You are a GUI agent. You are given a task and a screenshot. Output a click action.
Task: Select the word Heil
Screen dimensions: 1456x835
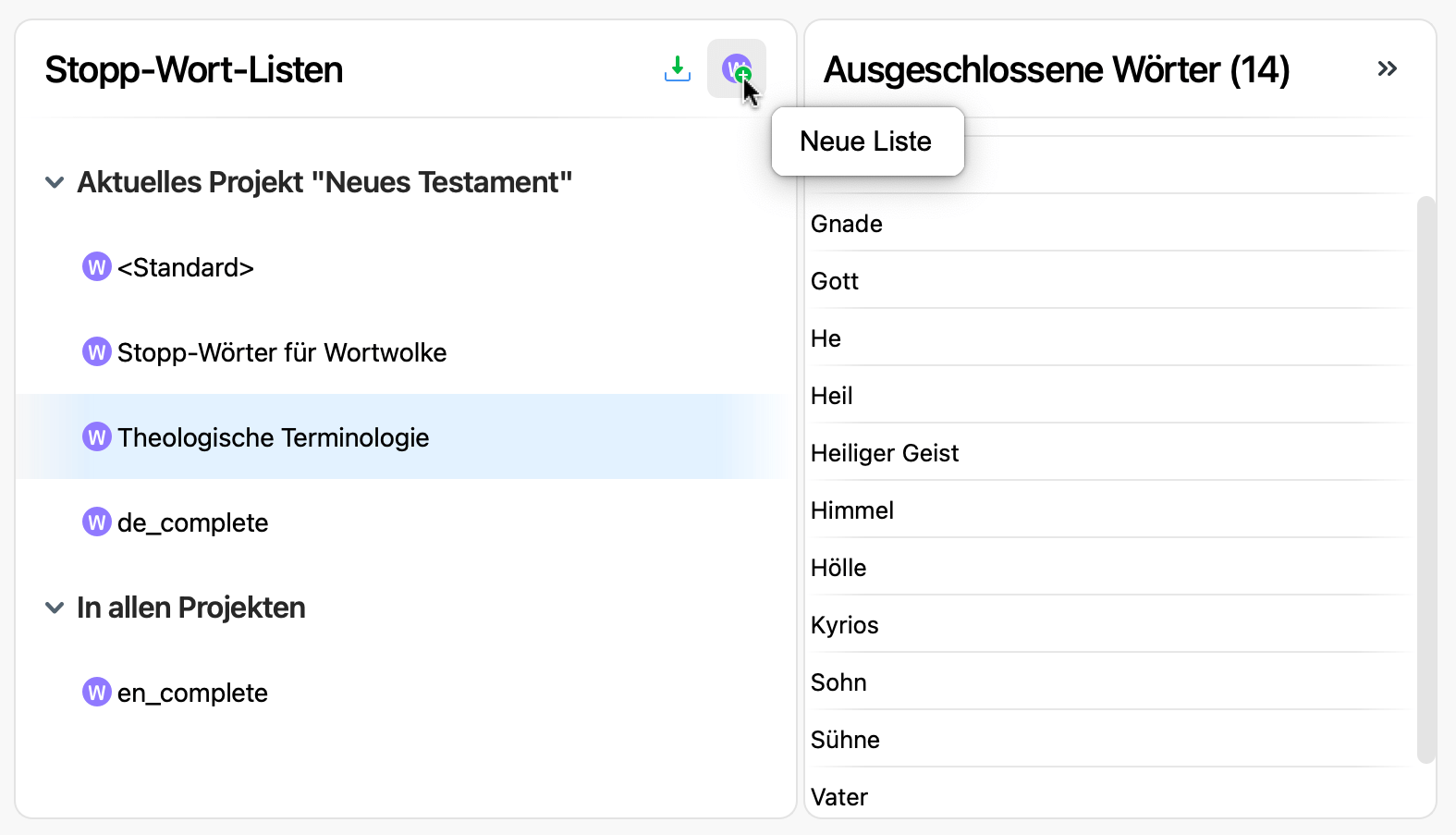1109,396
